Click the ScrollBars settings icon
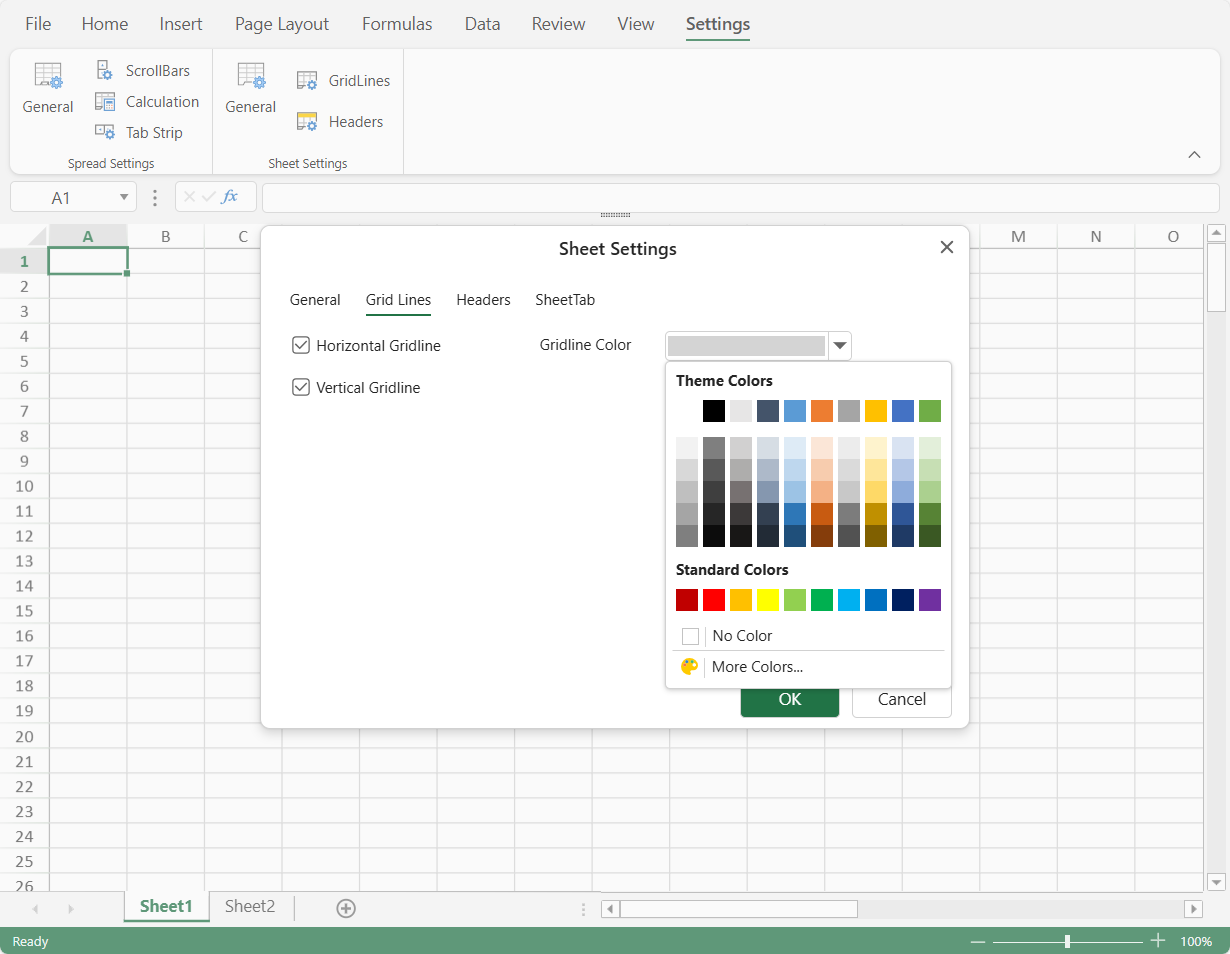 point(105,70)
